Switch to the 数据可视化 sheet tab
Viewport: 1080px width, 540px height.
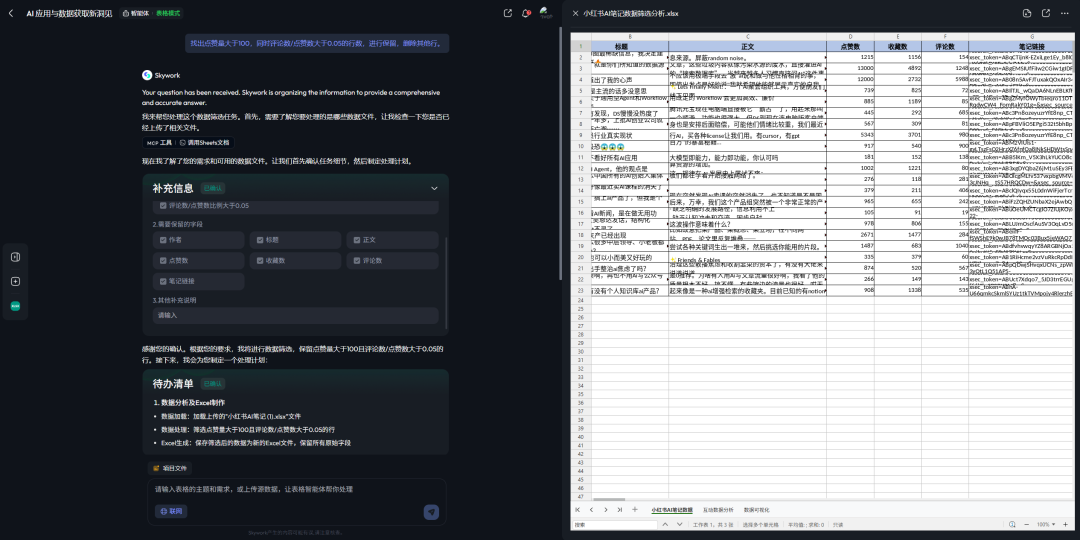pos(756,510)
